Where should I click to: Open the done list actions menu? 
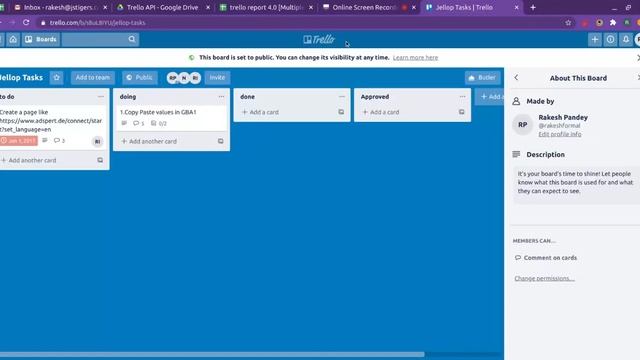point(342,97)
